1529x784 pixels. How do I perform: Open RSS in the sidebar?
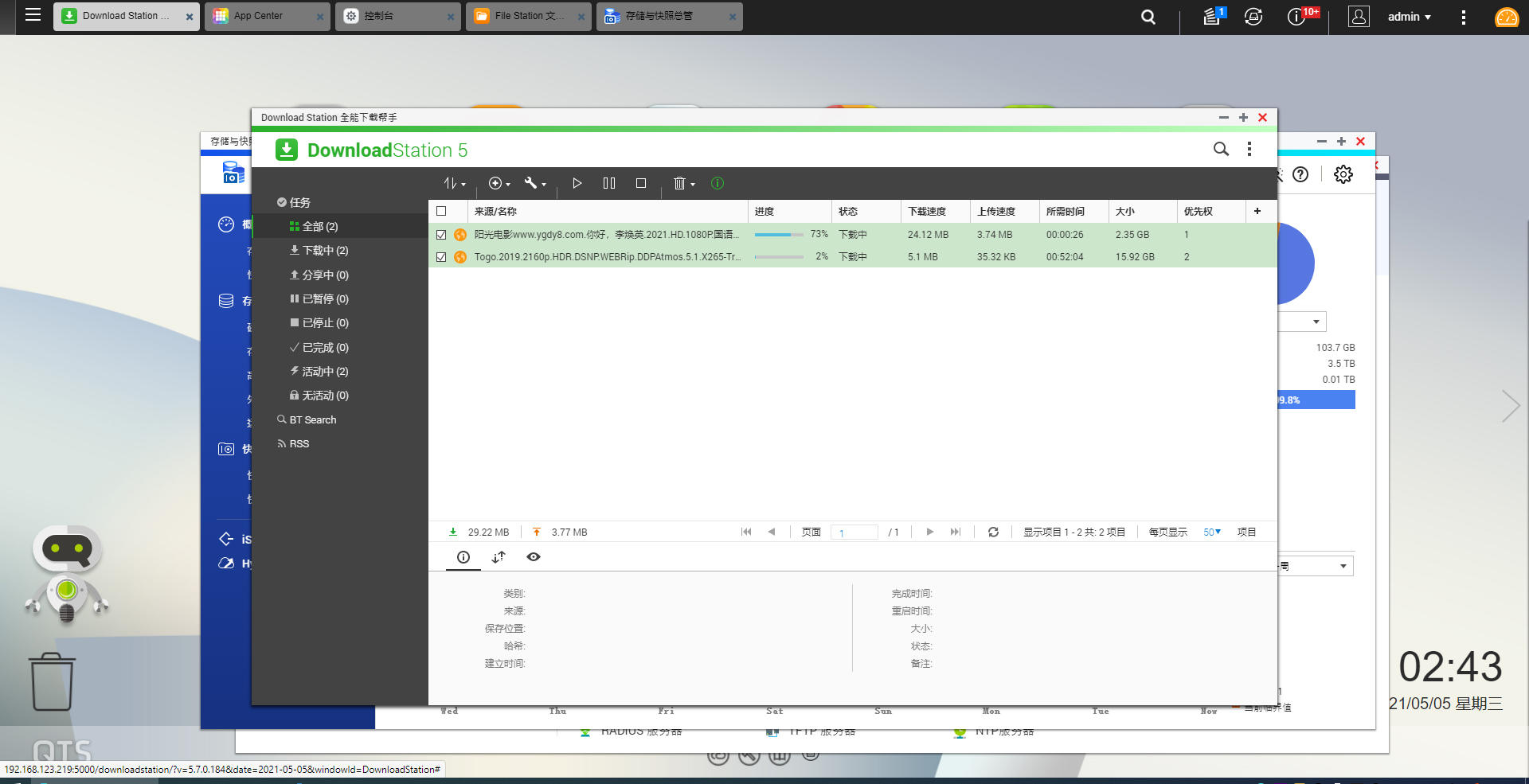(x=299, y=443)
